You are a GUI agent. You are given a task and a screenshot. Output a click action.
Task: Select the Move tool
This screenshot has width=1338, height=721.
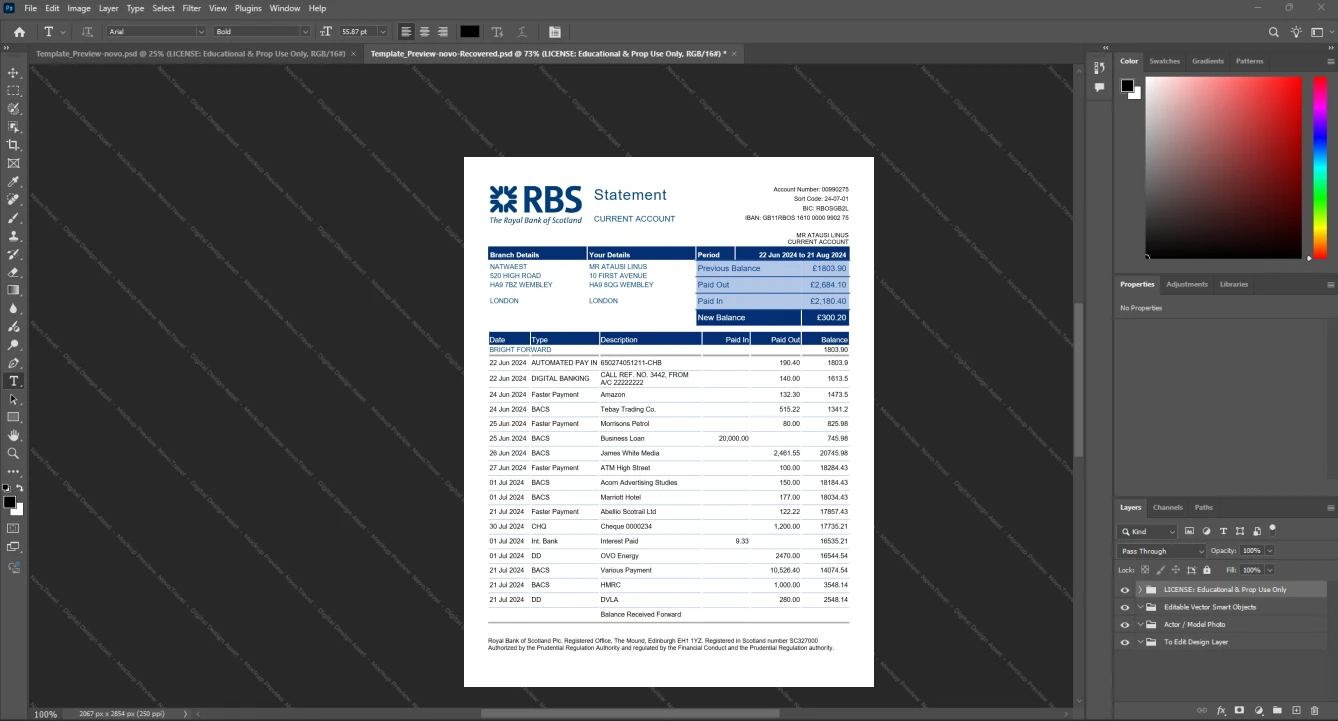pos(13,73)
